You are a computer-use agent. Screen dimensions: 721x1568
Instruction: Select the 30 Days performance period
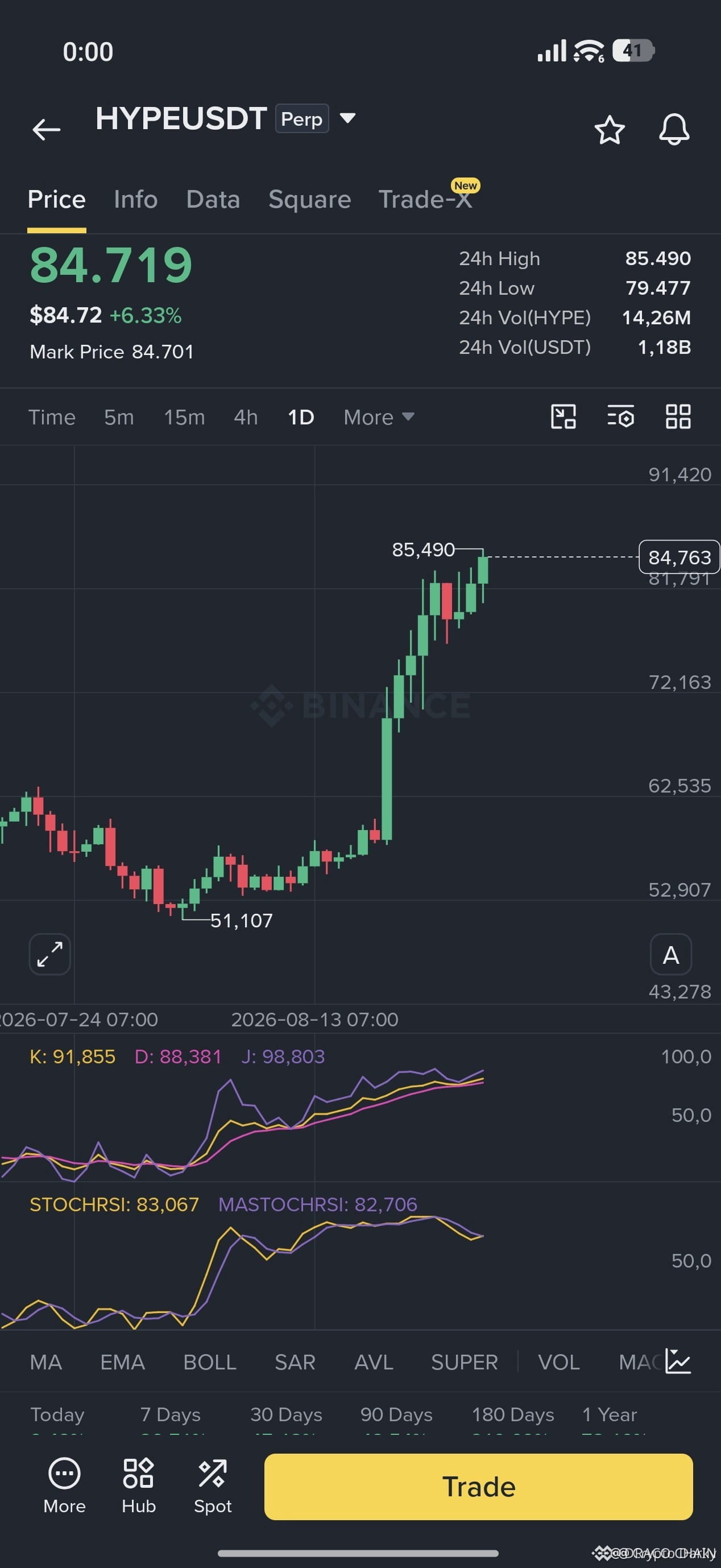[286, 1414]
